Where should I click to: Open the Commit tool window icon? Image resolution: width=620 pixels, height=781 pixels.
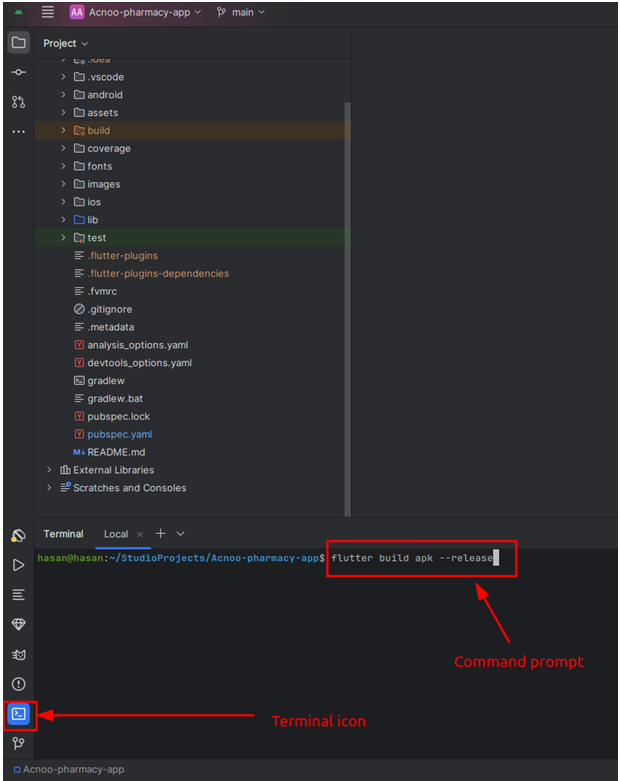18,72
